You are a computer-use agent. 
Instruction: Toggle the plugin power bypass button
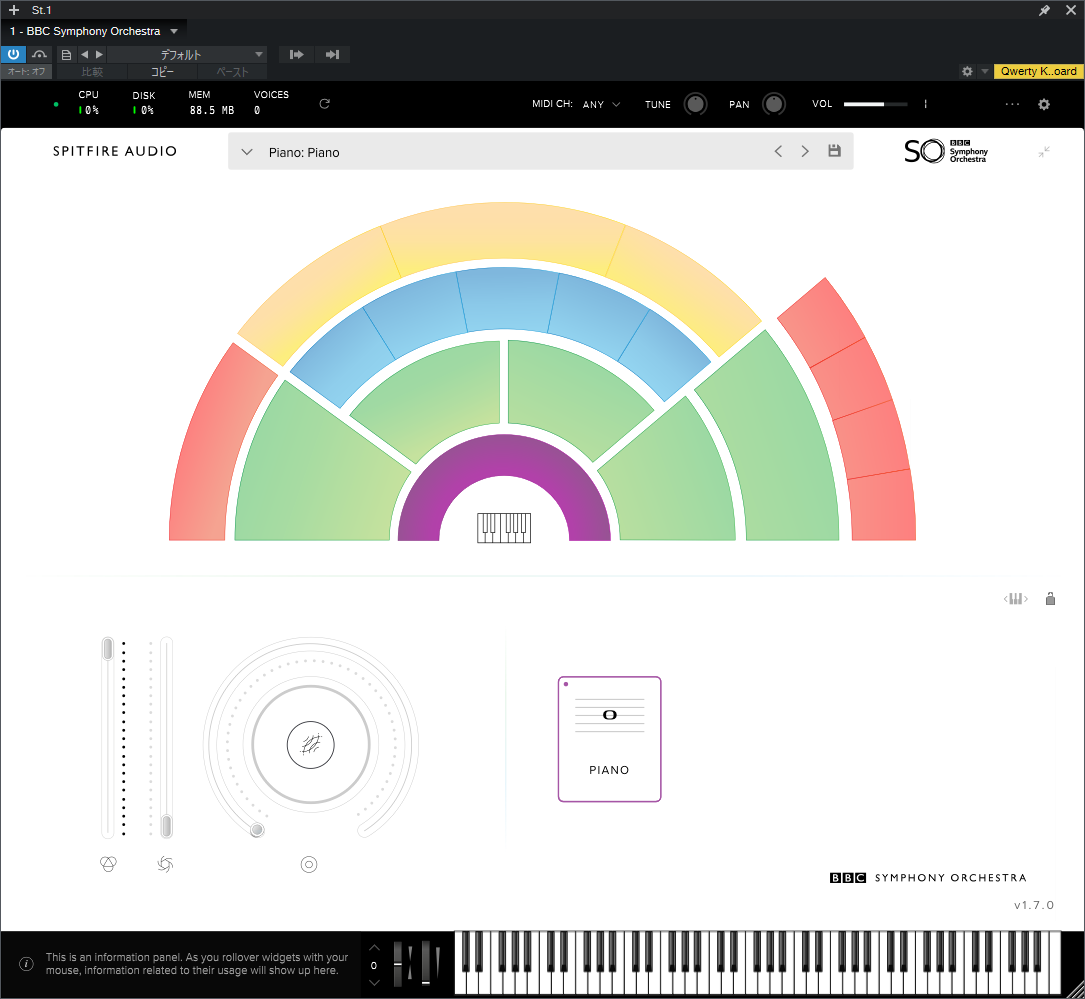(13, 54)
